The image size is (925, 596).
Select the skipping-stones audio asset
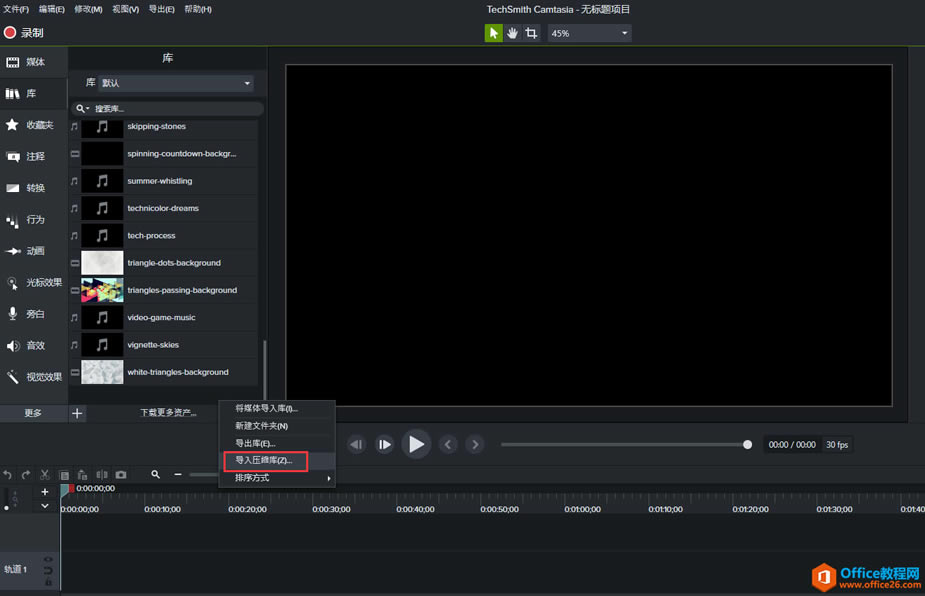point(164,126)
